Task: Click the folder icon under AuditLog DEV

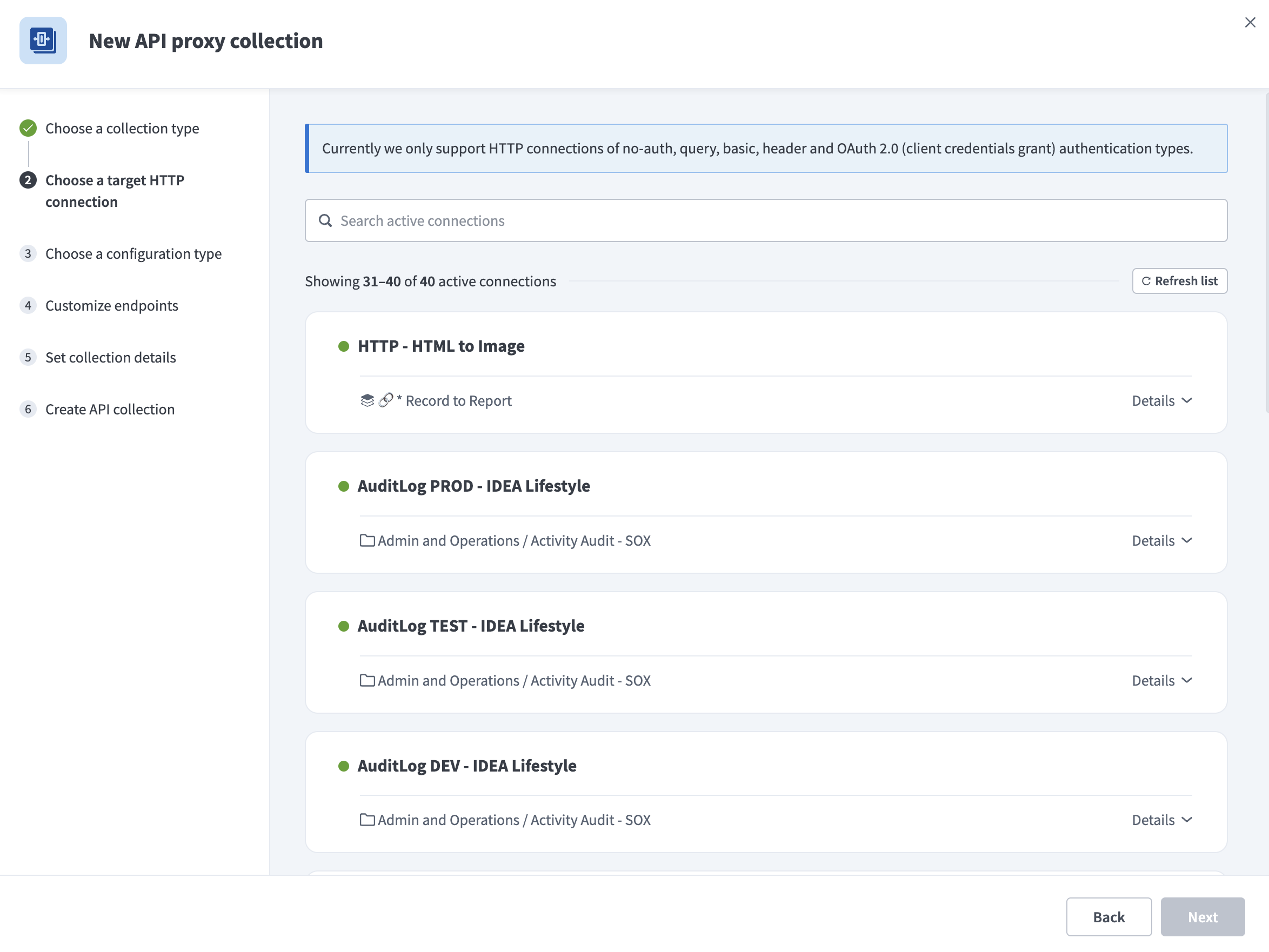Action: 366,820
